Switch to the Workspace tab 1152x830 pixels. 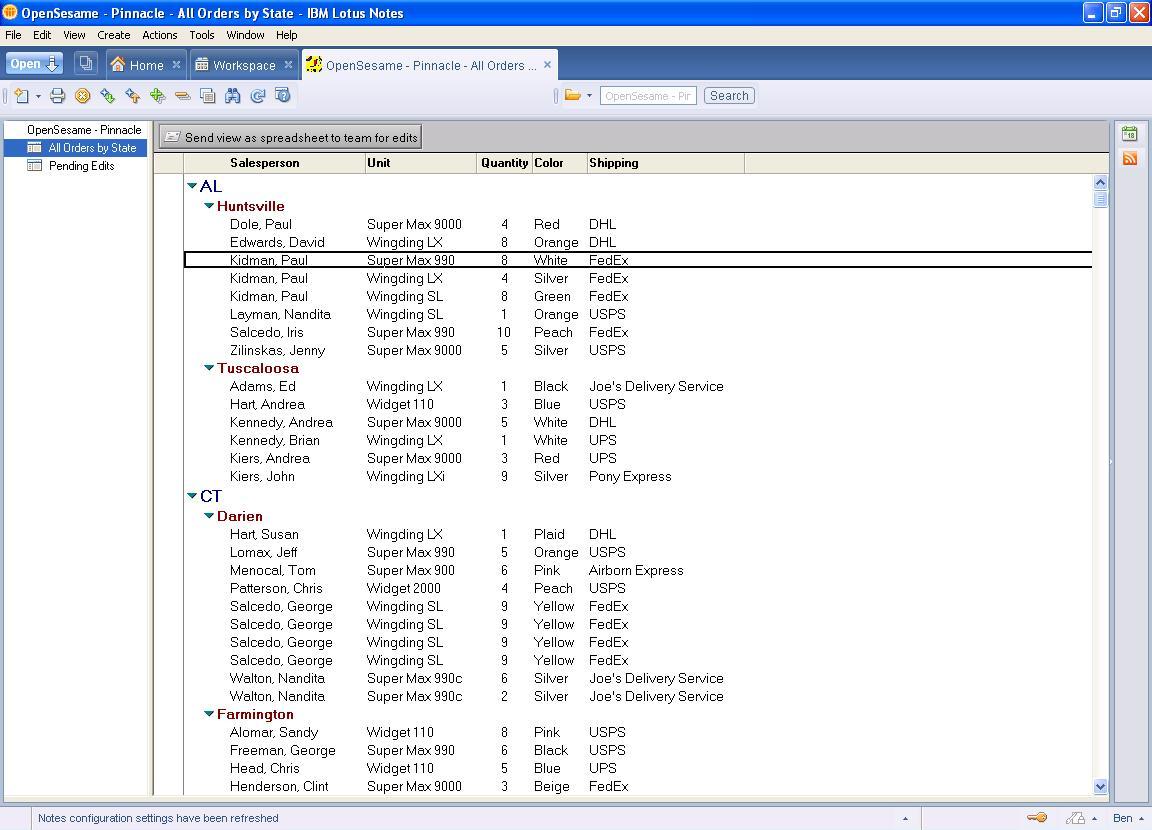pyautogui.click(x=243, y=65)
